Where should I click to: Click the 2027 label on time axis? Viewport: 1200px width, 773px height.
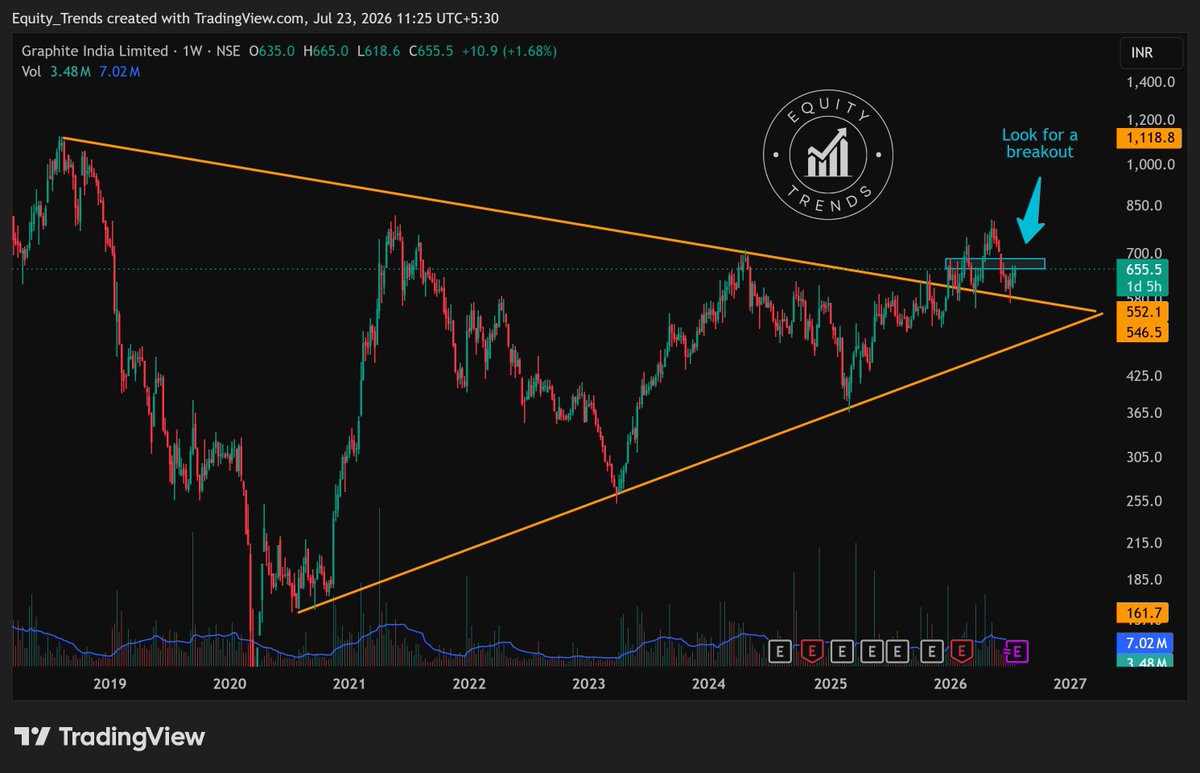pos(1070,684)
